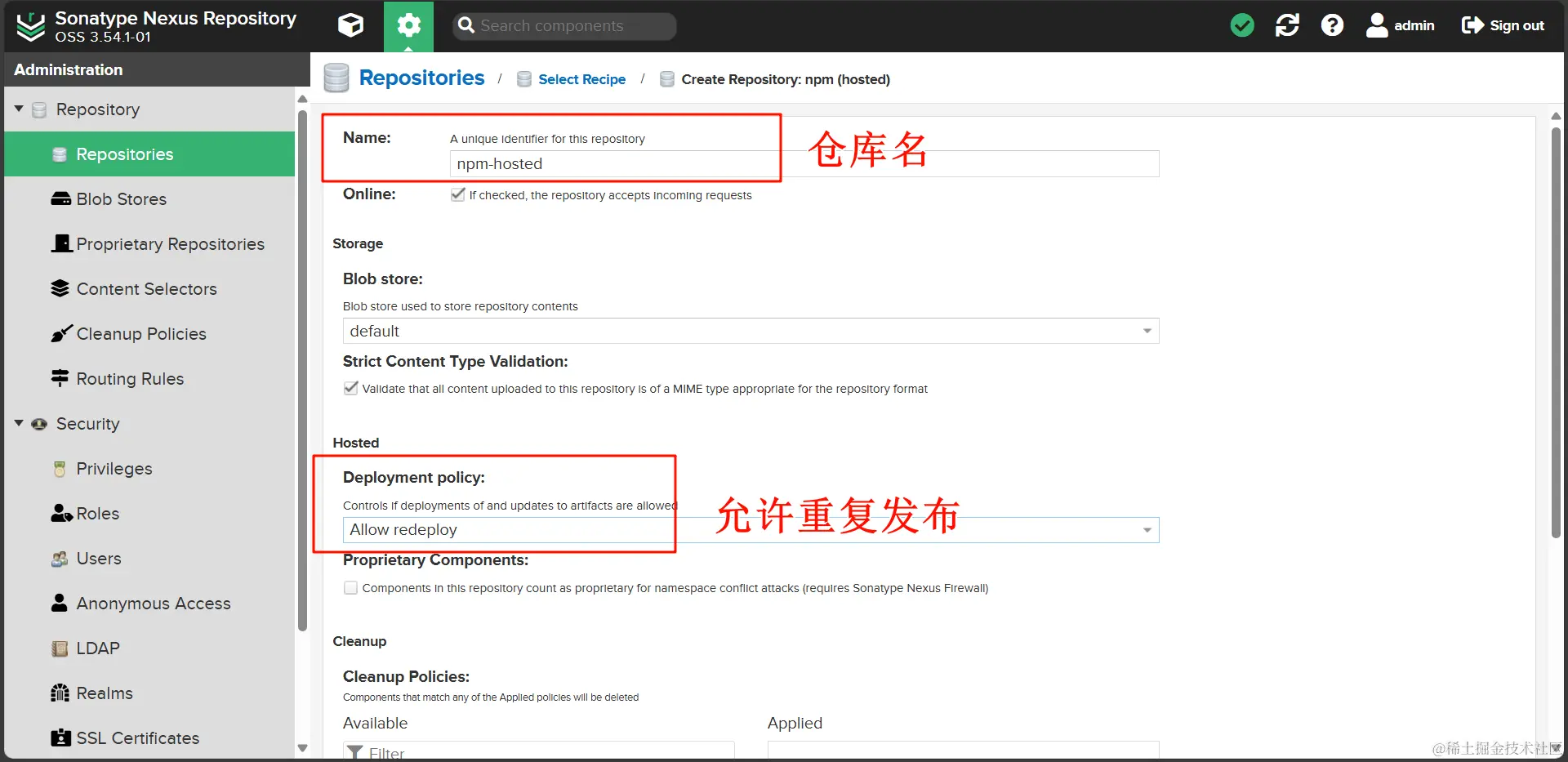Collapse the Security tree section
The width and height of the screenshot is (1568, 762).
[19, 423]
